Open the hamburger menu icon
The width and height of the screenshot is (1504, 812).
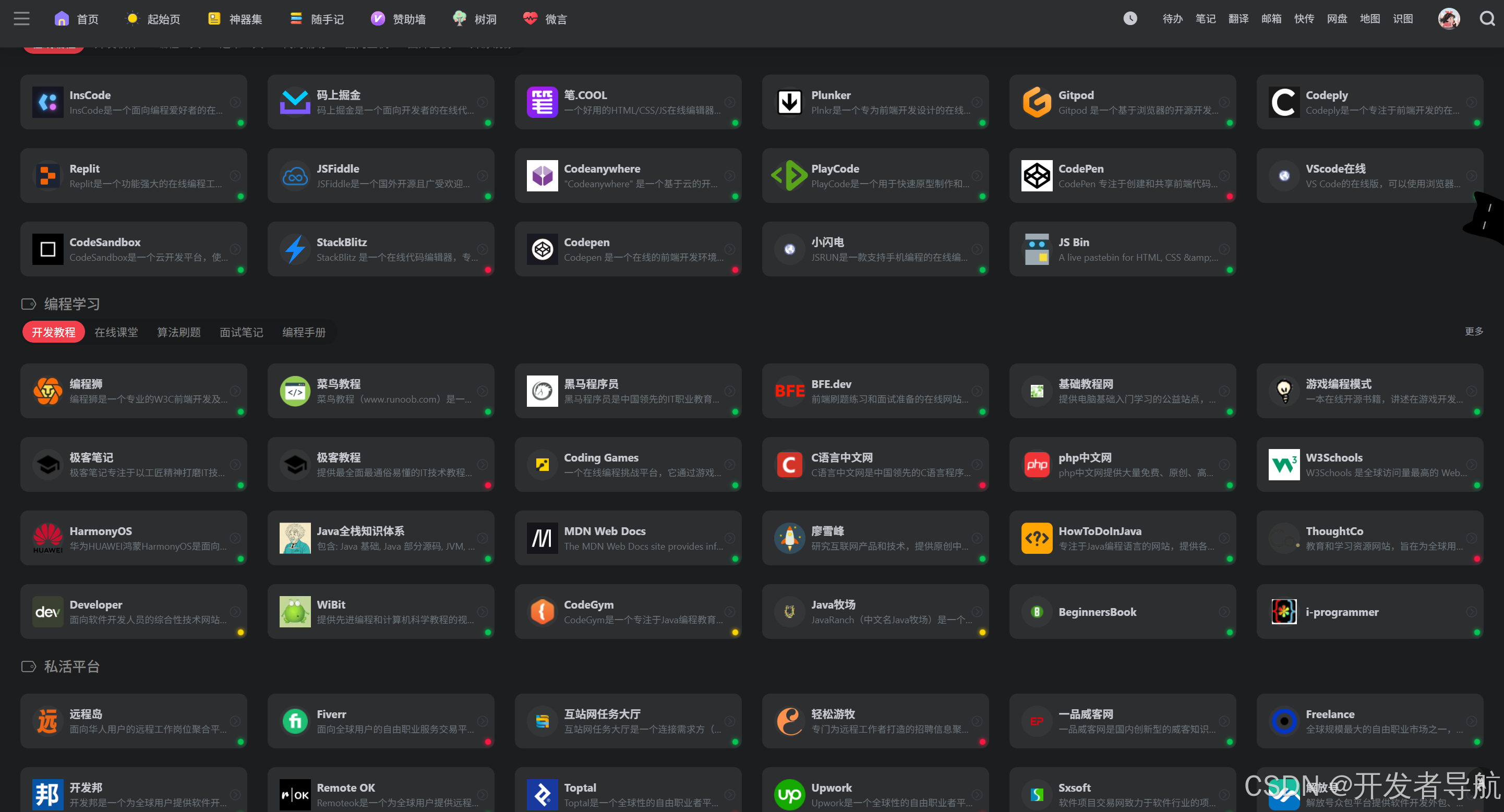[x=21, y=19]
